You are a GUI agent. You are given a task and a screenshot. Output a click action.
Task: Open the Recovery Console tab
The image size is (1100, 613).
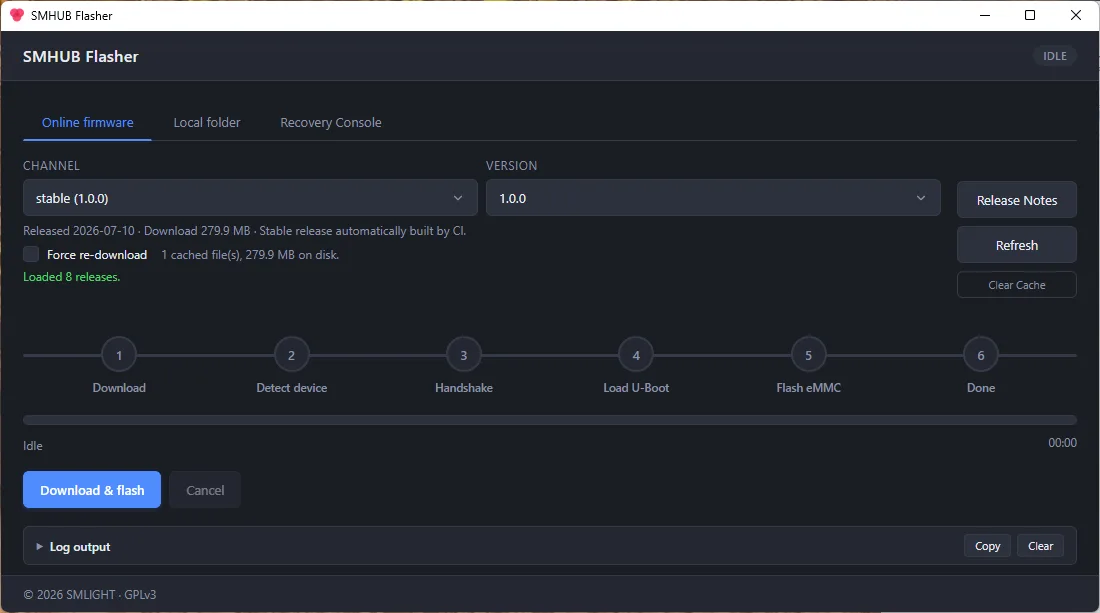(x=331, y=122)
